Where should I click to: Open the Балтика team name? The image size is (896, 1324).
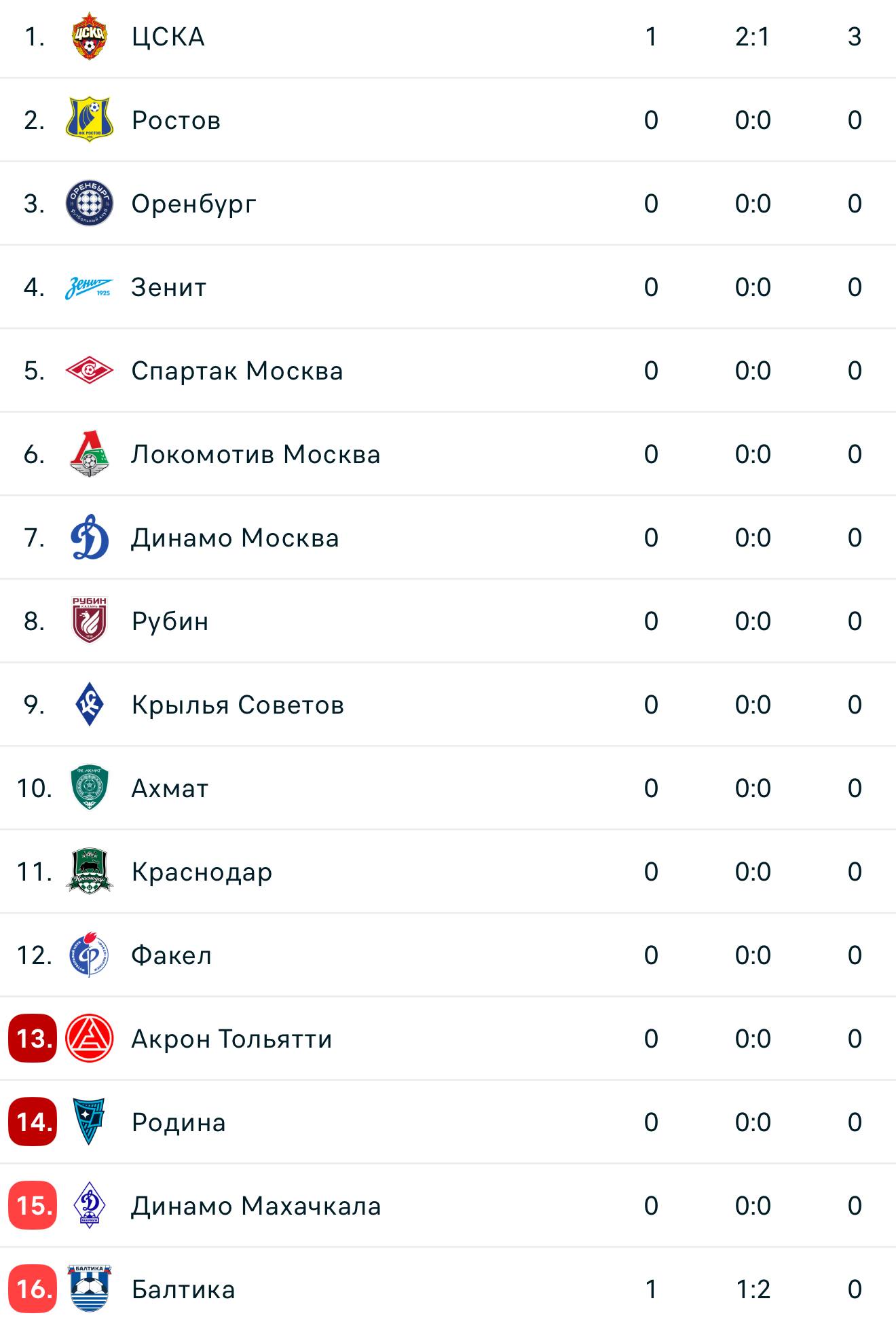pos(183,1289)
